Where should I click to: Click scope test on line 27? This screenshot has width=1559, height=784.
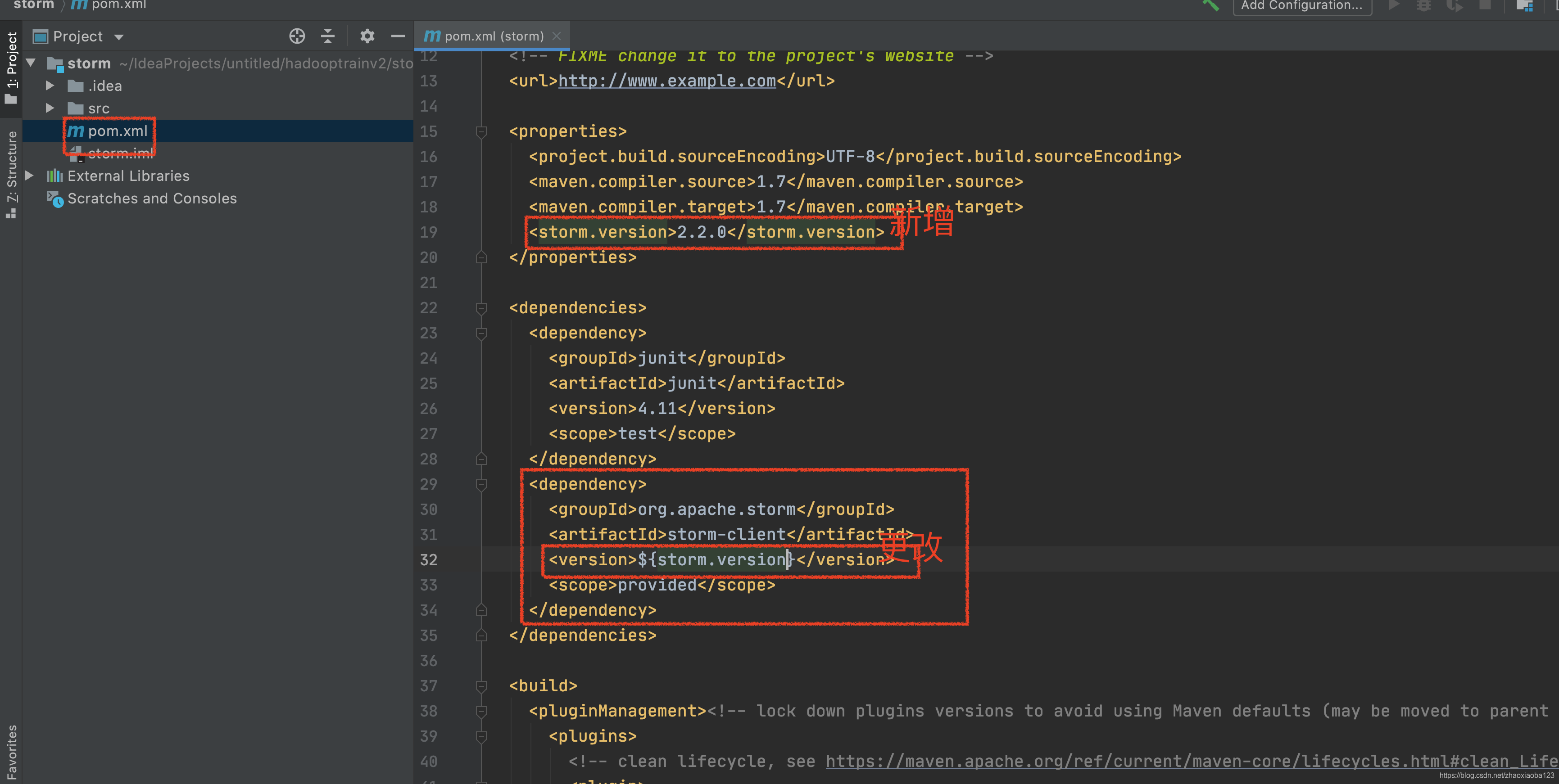click(642, 434)
